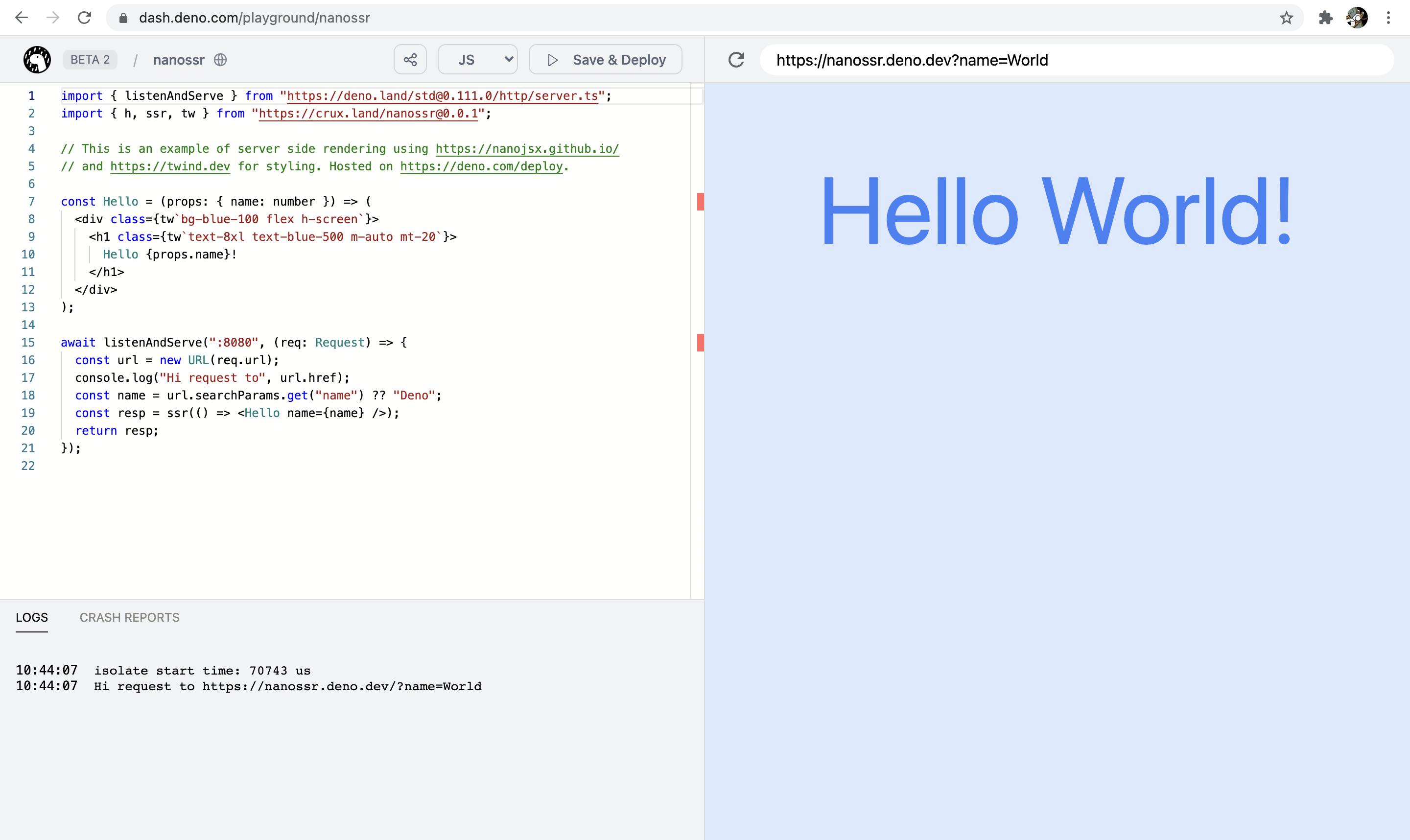Click the globe icon beside nanossr

(x=220, y=59)
